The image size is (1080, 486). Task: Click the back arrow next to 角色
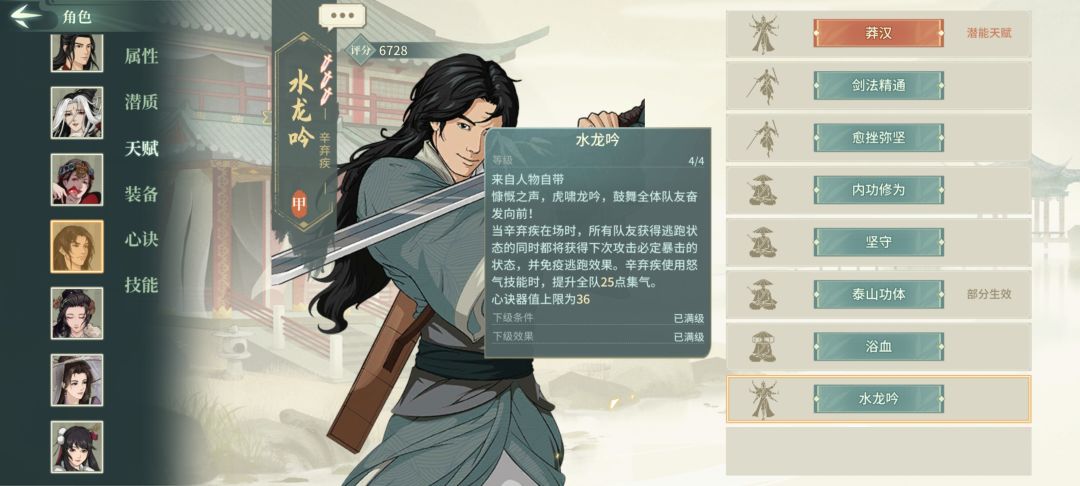[27, 16]
